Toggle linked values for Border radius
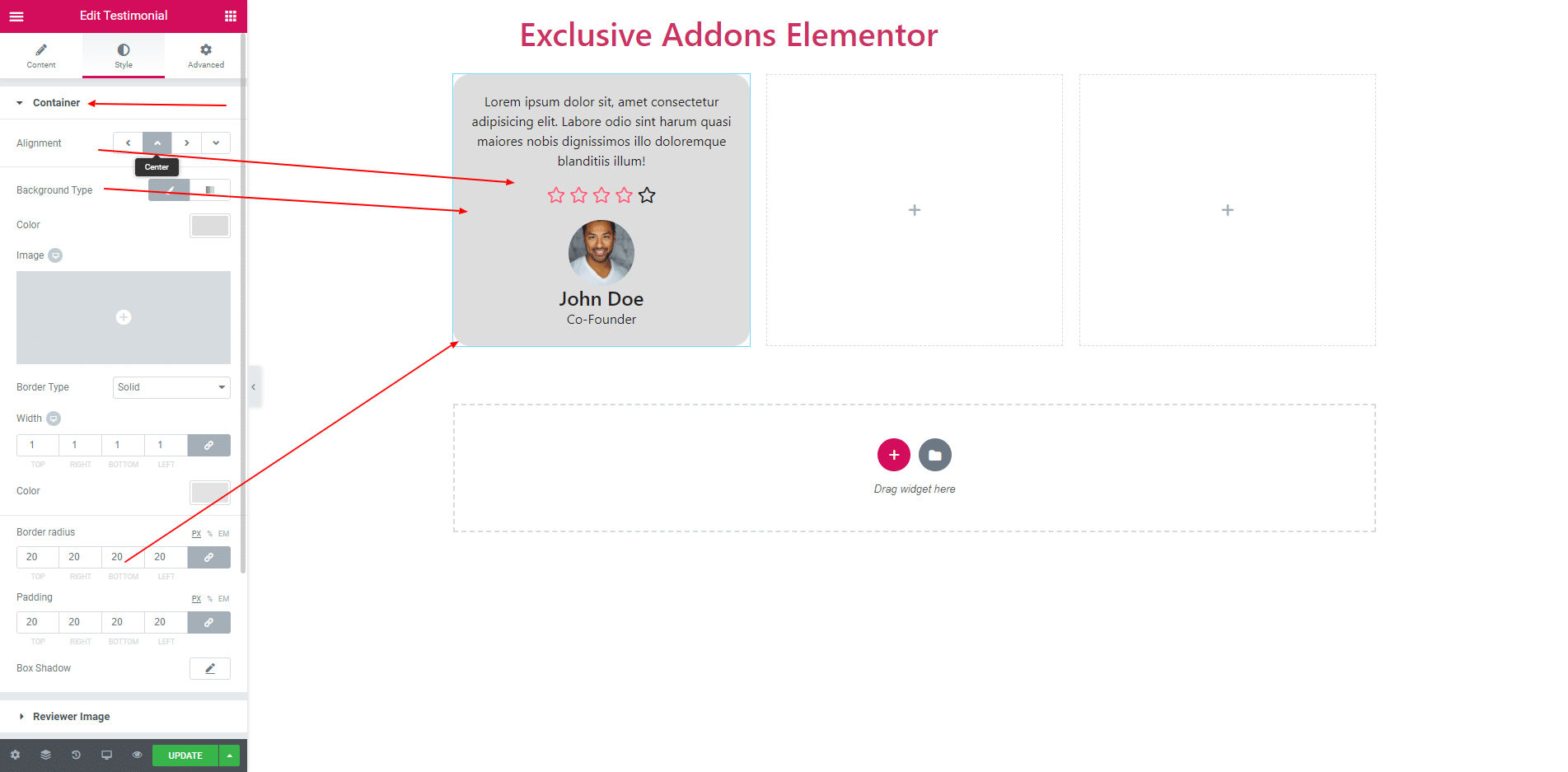Viewport: 1568px width, 772px height. [209, 558]
